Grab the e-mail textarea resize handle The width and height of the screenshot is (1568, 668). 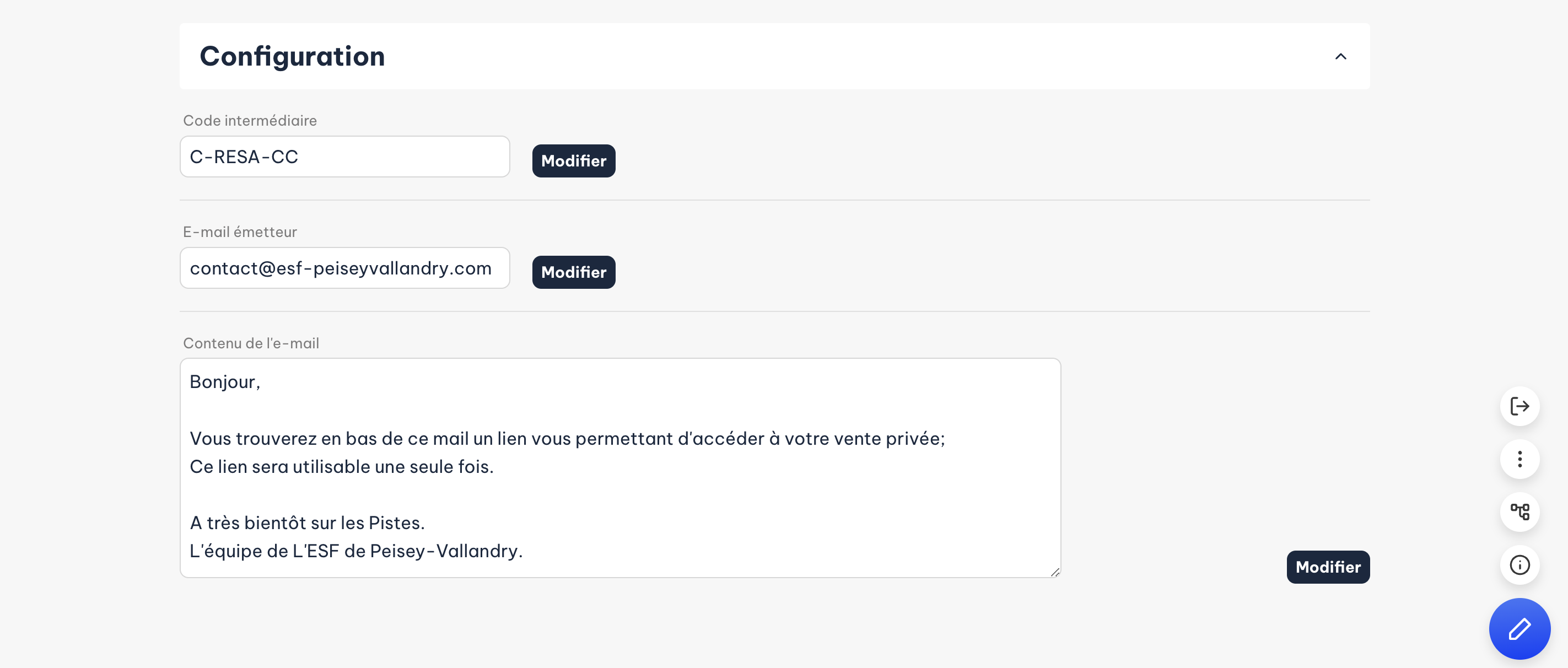1055,572
